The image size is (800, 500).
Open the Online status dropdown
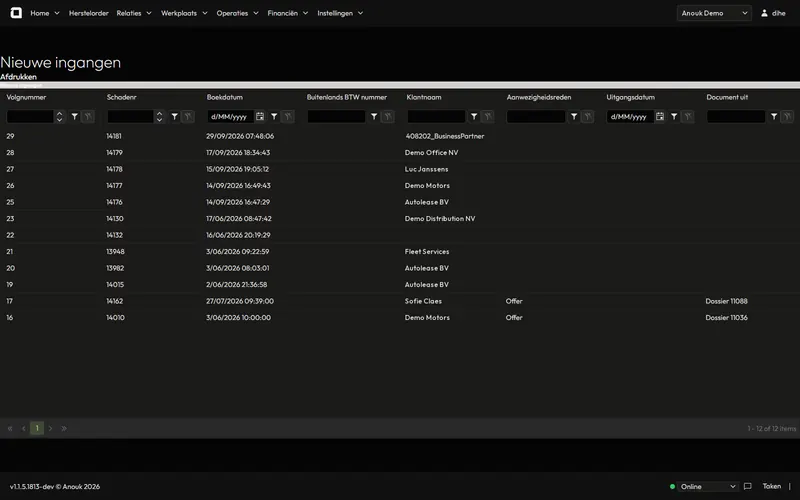tap(708, 487)
